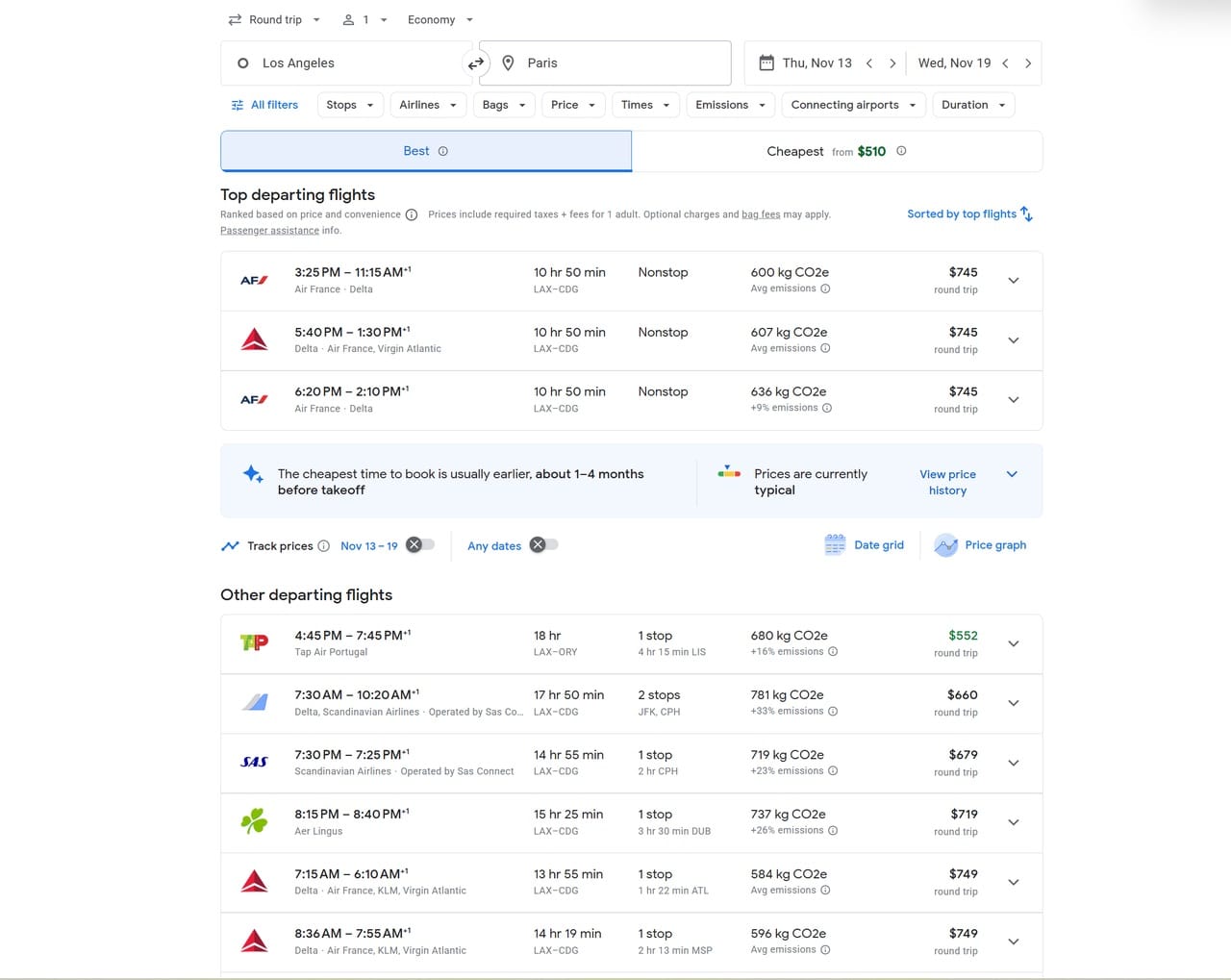Enable Any dates price tracking
1231x980 pixels.
tap(543, 545)
